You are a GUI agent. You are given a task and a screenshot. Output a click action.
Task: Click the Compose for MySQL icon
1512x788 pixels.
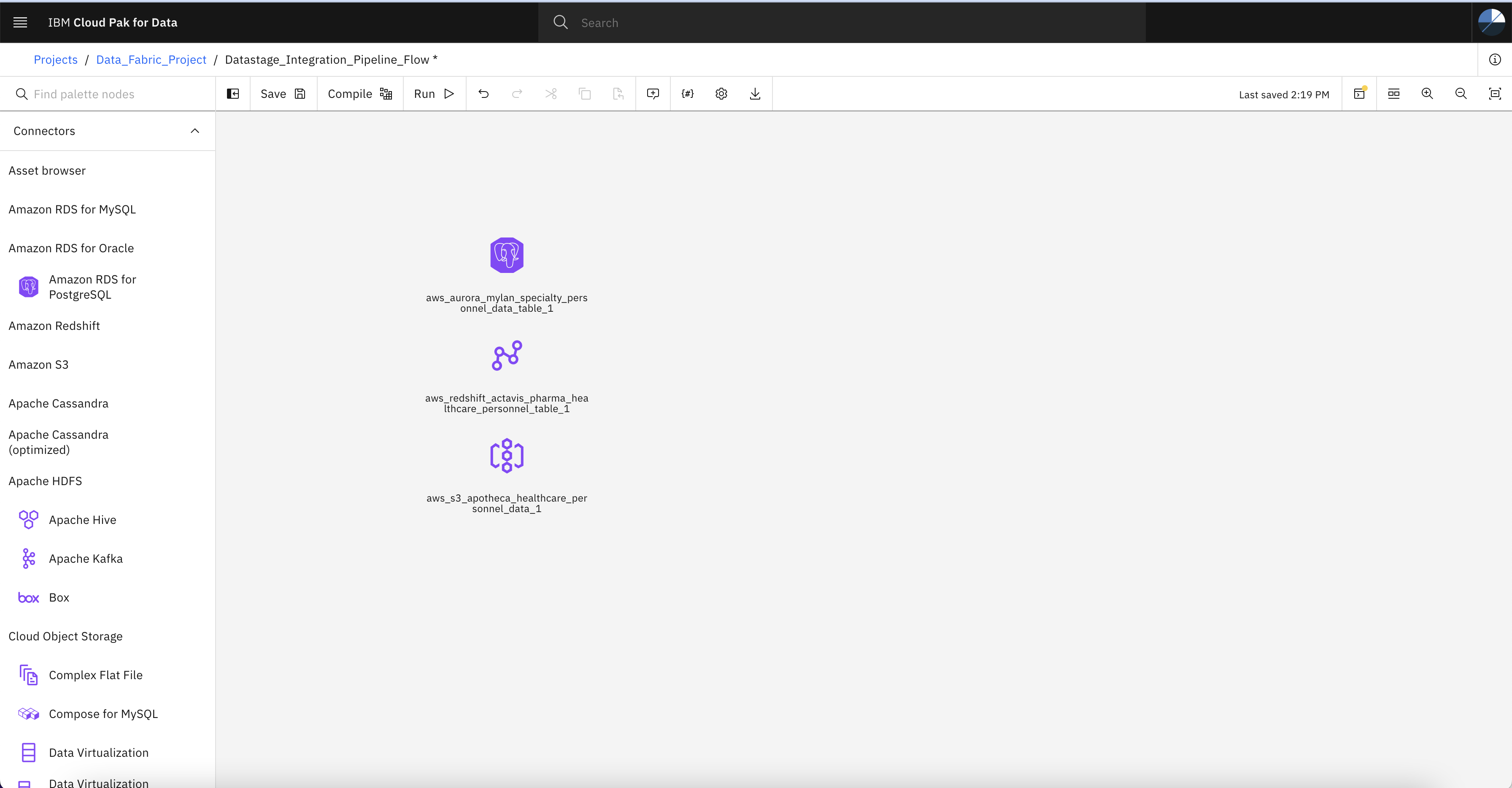(x=29, y=713)
